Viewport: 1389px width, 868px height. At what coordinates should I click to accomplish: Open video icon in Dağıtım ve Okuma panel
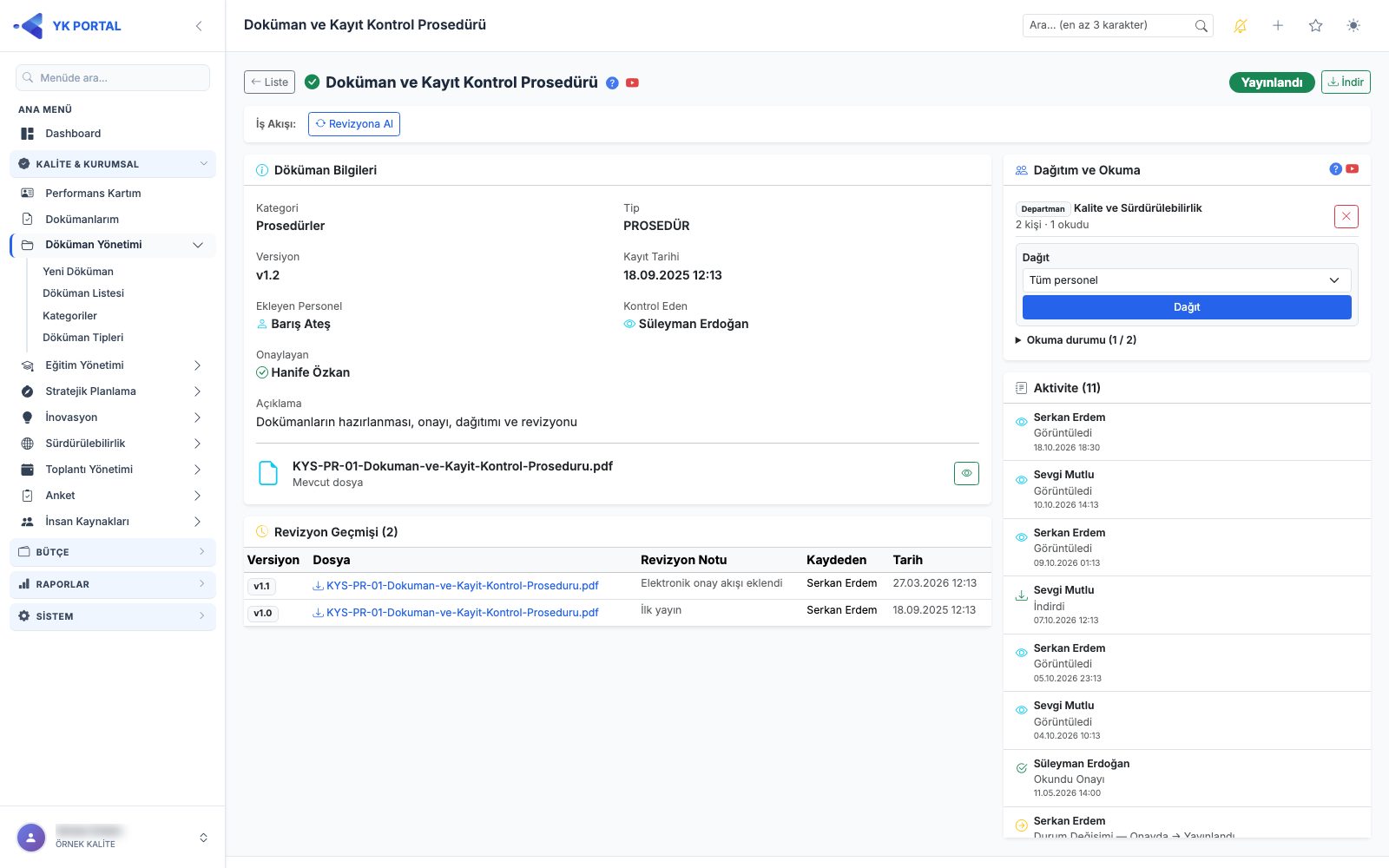click(x=1353, y=169)
